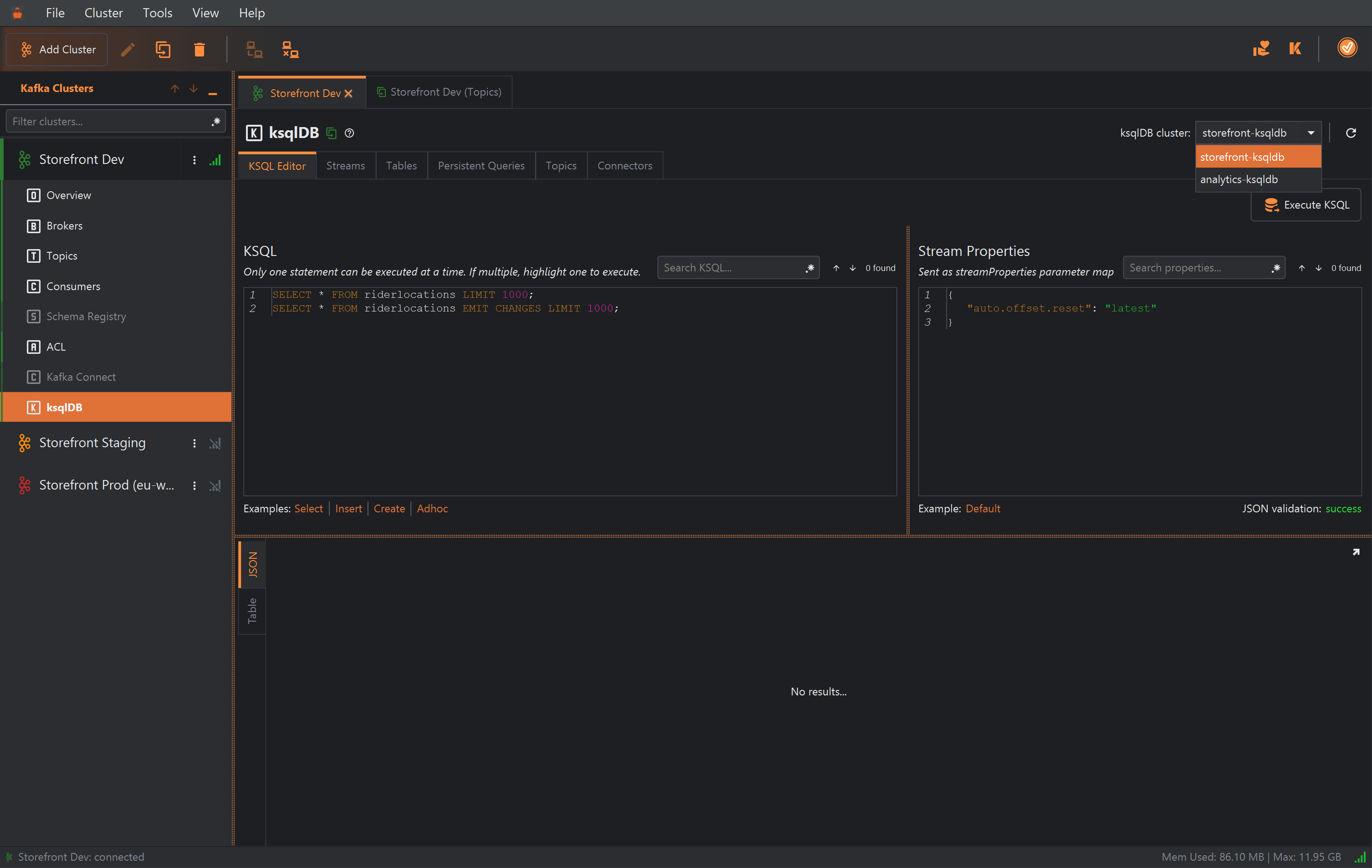Click the edit cluster pencil icon
This screenshot has width=1372, height=868.
point(128,50)
